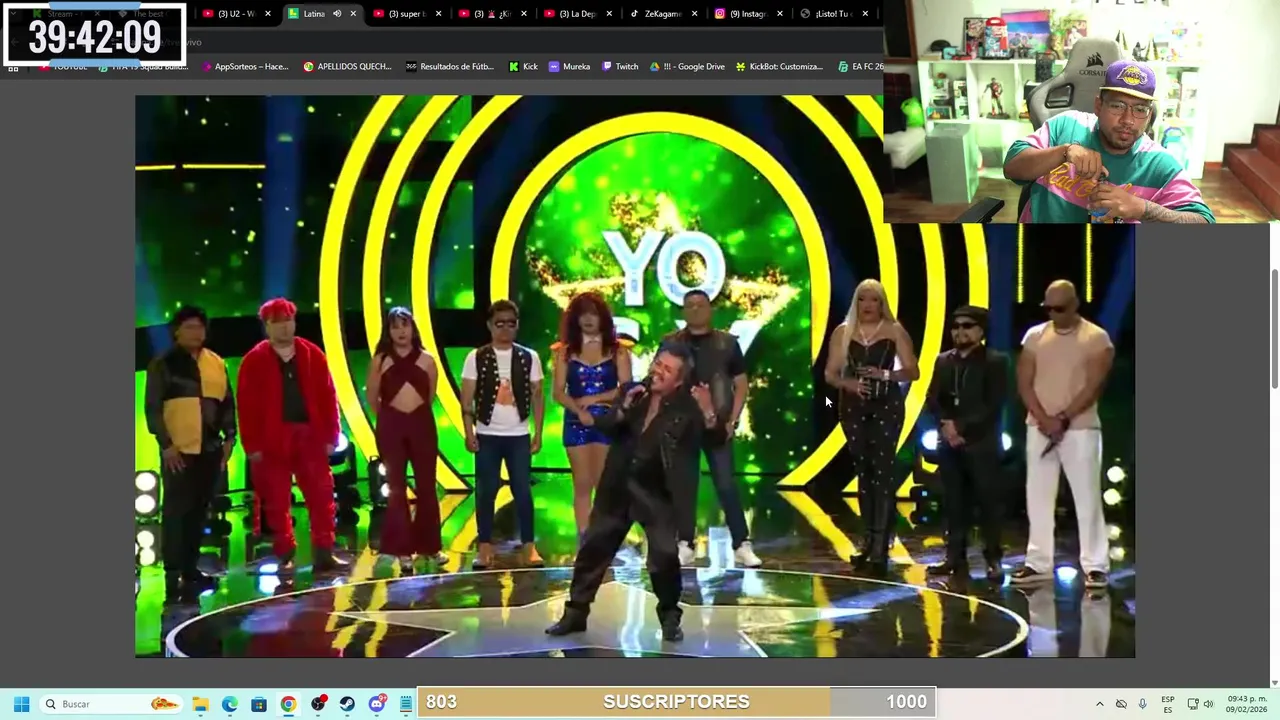The width and height of the screenshot is (1280, 720).
Task: Open the volume speaker tray icon
Action: tap(1209, 704)
